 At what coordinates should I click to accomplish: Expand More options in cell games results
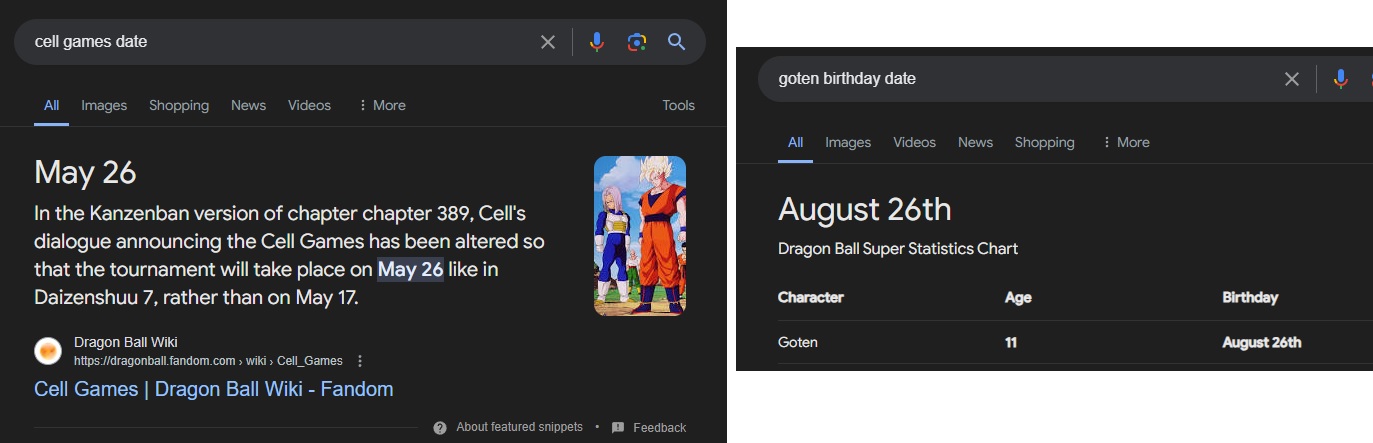click(x=381, y=105)
